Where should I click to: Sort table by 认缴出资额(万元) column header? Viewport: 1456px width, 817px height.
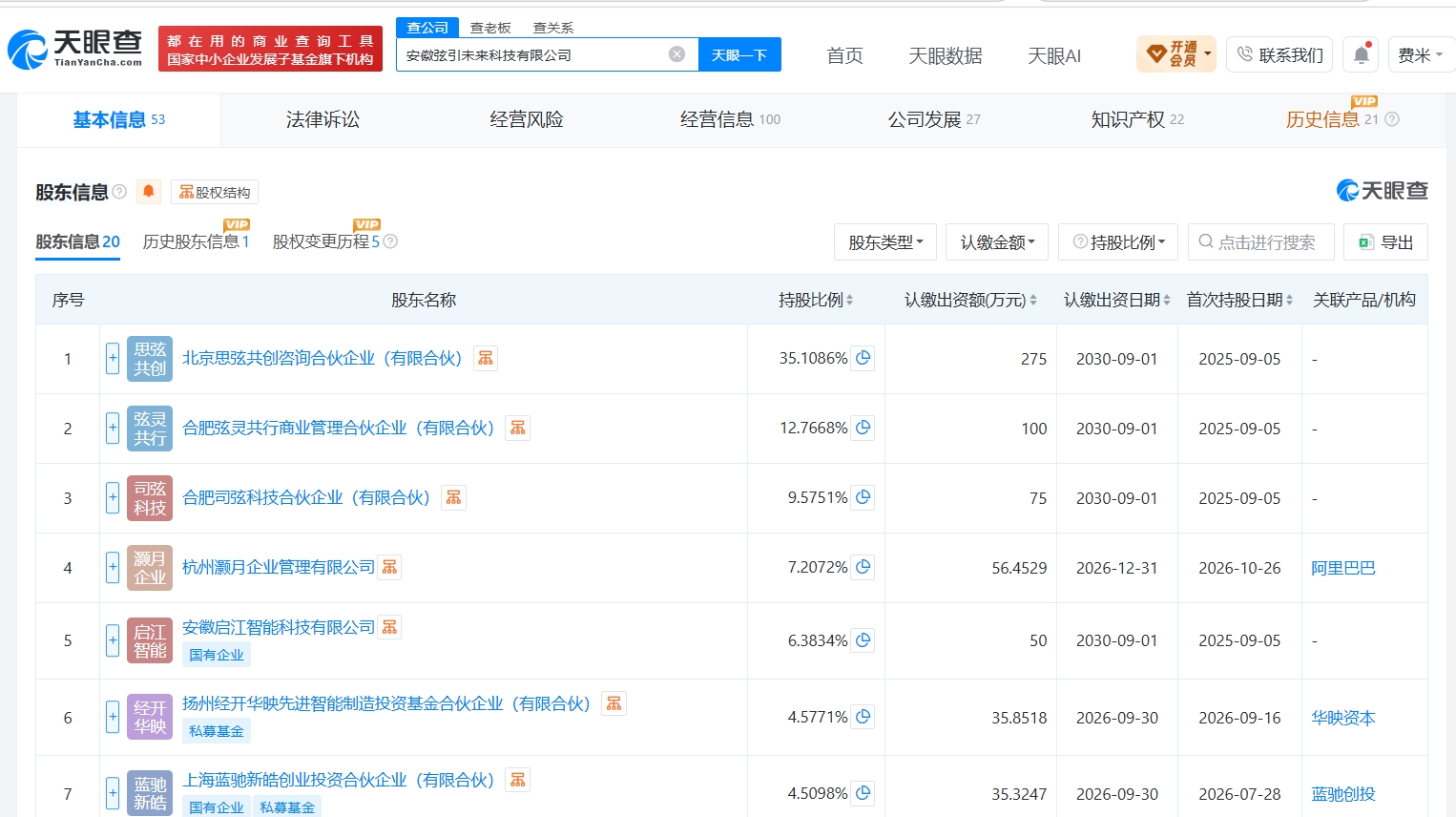tap(970, 300)
